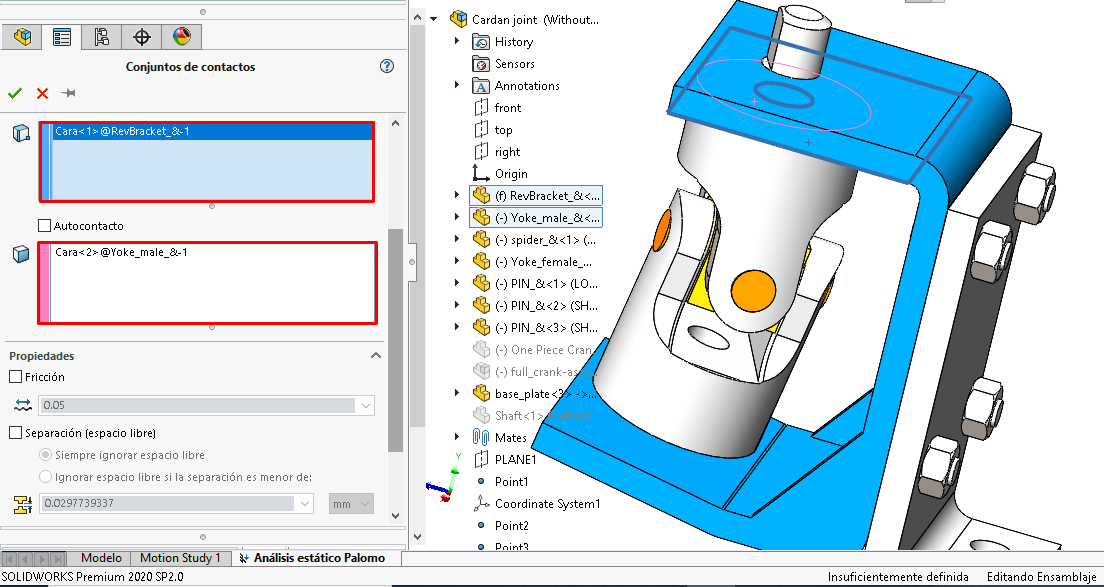Screen dimensions: 1104x587
Task: Accept contact set with green checkmark
Action: (15, 93)
